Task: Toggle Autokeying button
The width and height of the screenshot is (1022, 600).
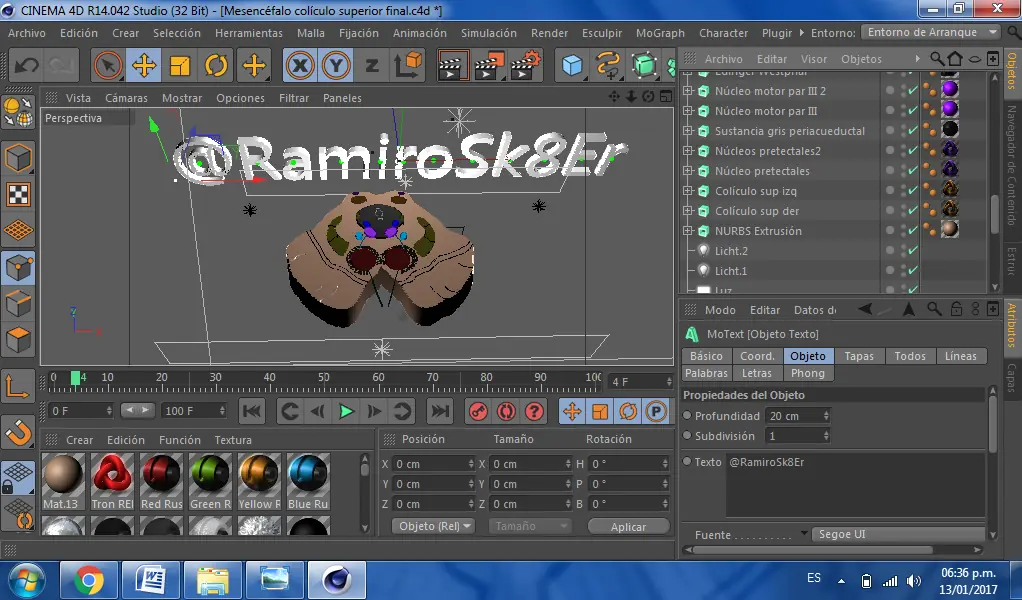Action: pos(506,411)
